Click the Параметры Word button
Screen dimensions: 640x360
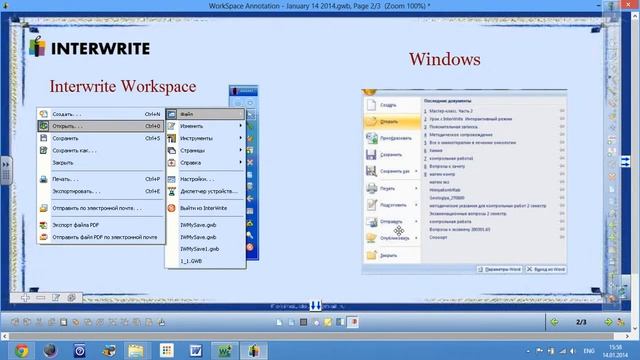coord(499,269)
